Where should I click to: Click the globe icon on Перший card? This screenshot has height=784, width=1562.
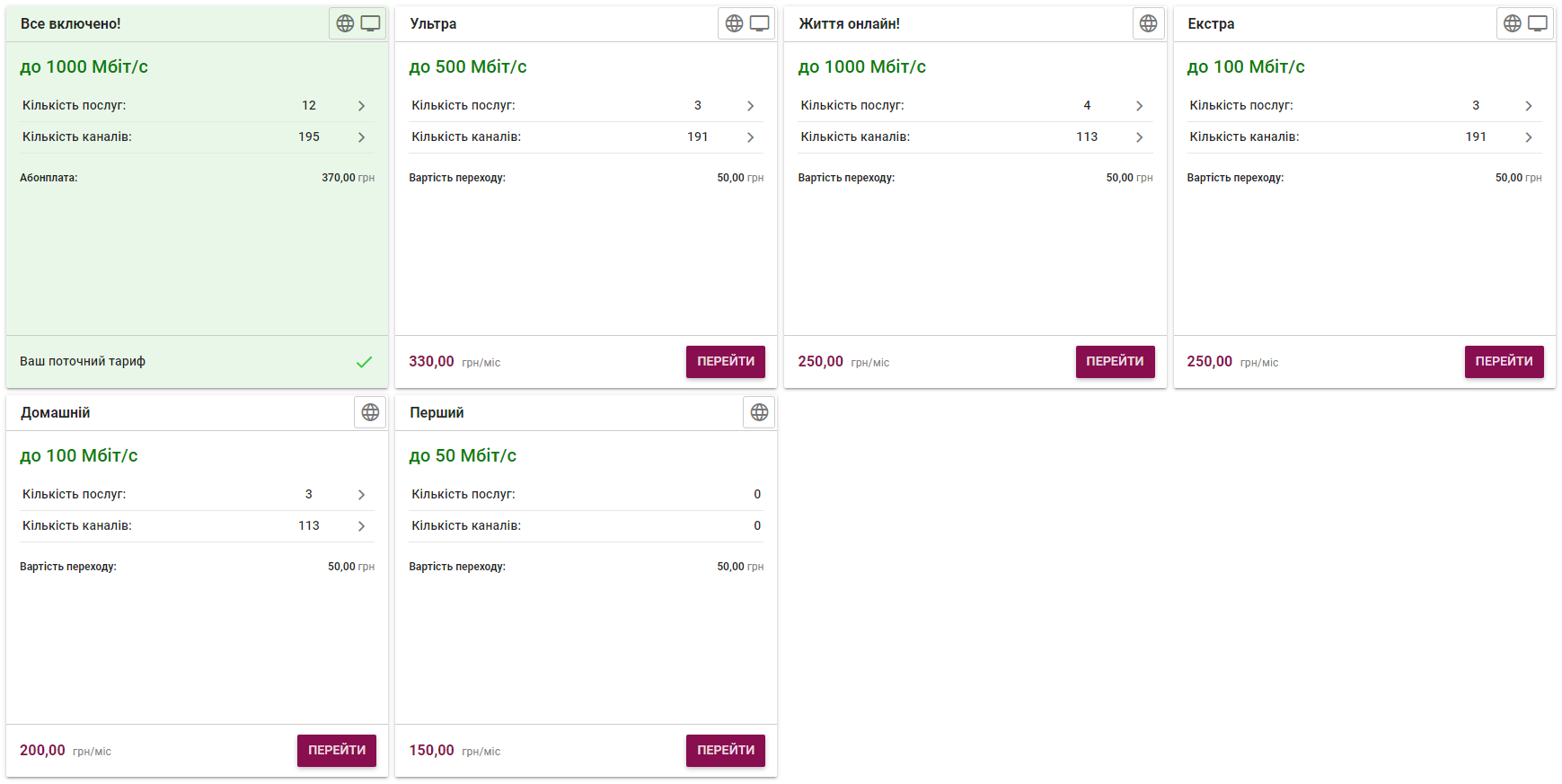[x=759, y=412]
